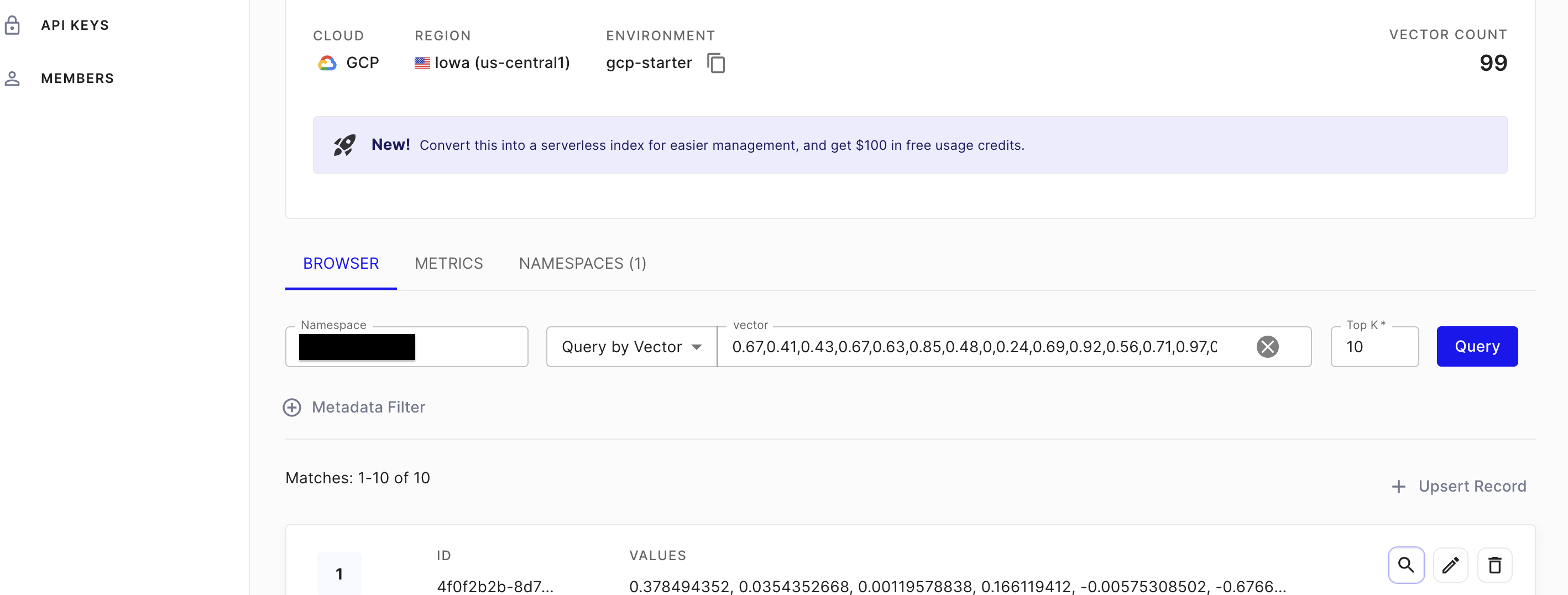
Task: Switch to the Metrics tab
Action: [448, 263]
